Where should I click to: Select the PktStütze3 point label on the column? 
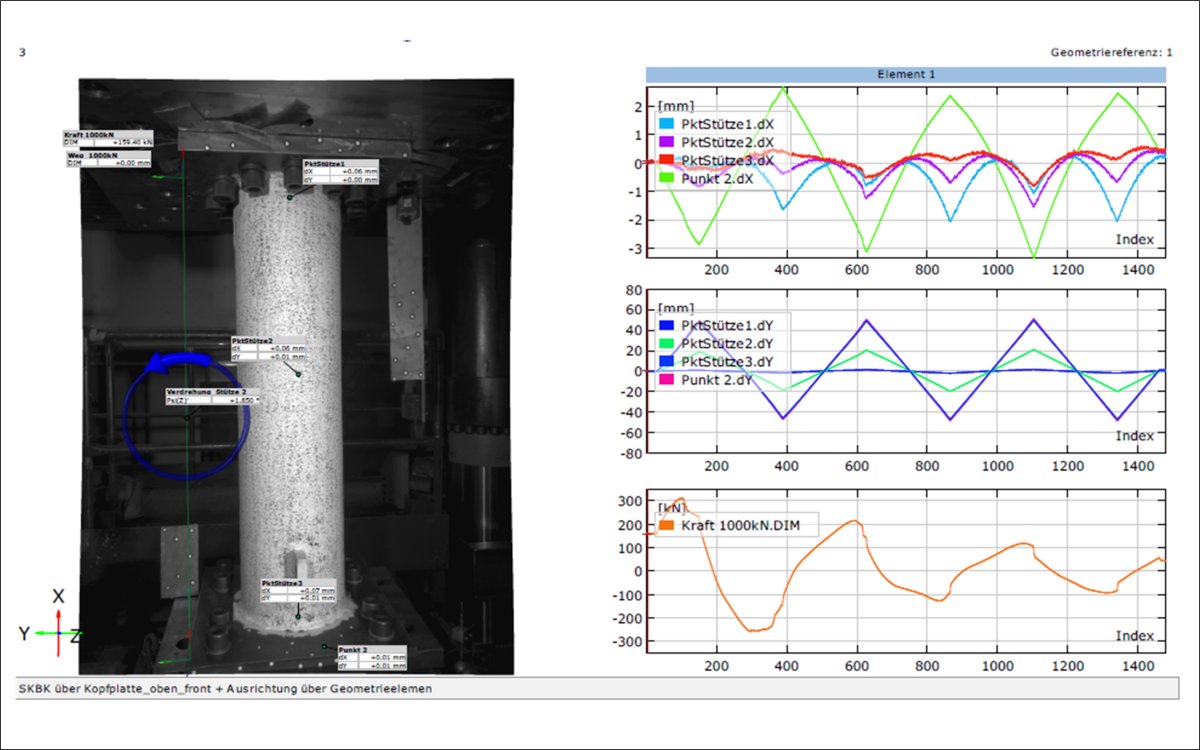[x=299, y=589]
